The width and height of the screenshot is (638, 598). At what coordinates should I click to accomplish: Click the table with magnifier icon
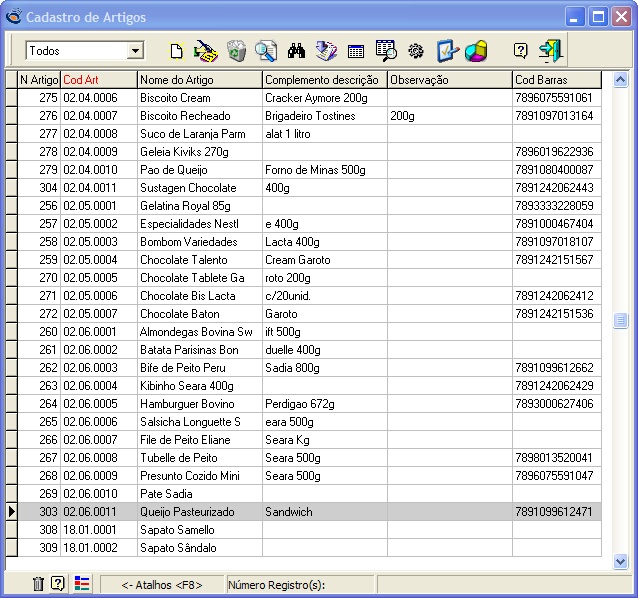coord(386,51)
